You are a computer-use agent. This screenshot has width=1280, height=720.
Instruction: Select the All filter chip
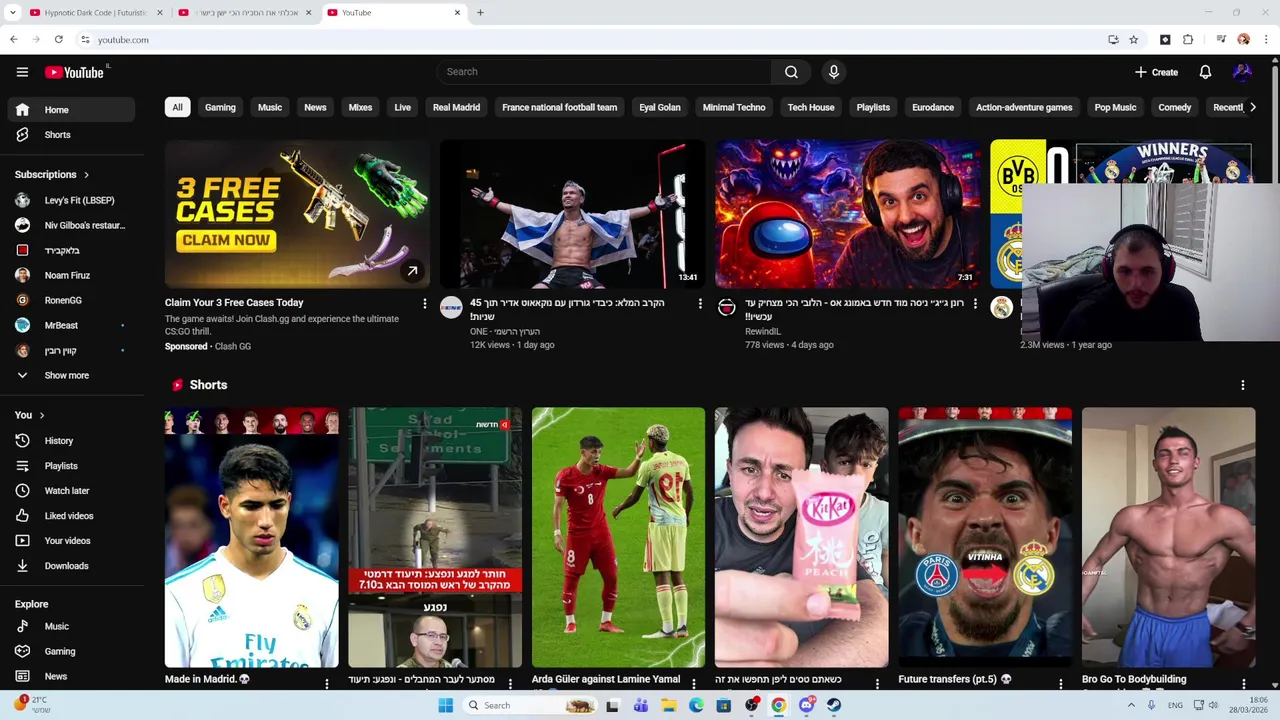177,107
